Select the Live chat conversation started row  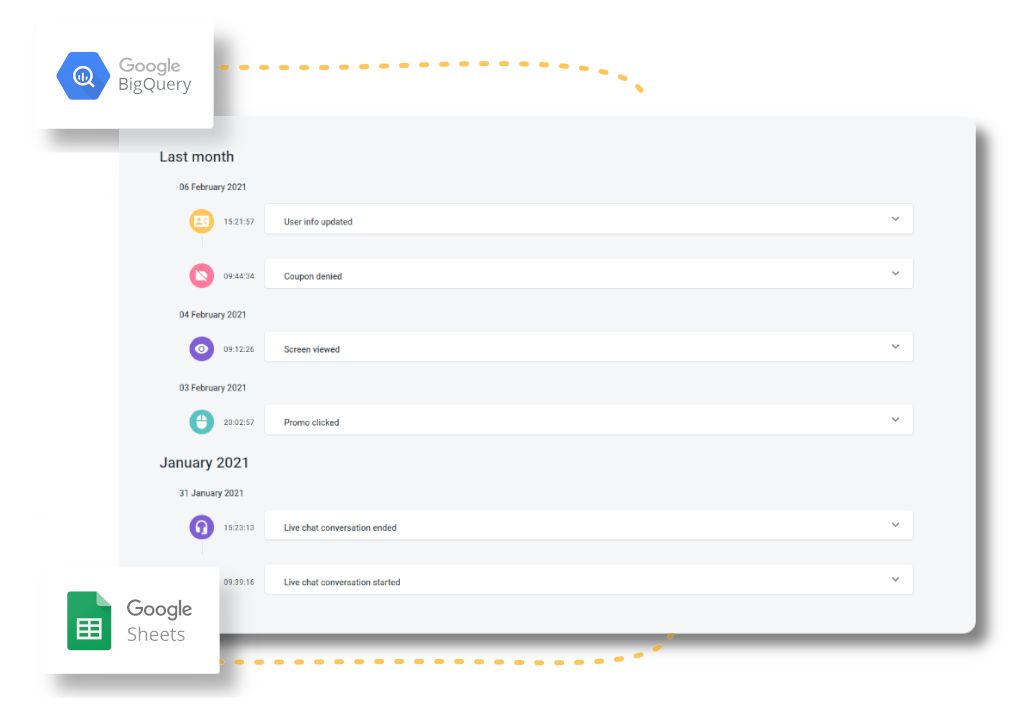click(x=588, y=579)
